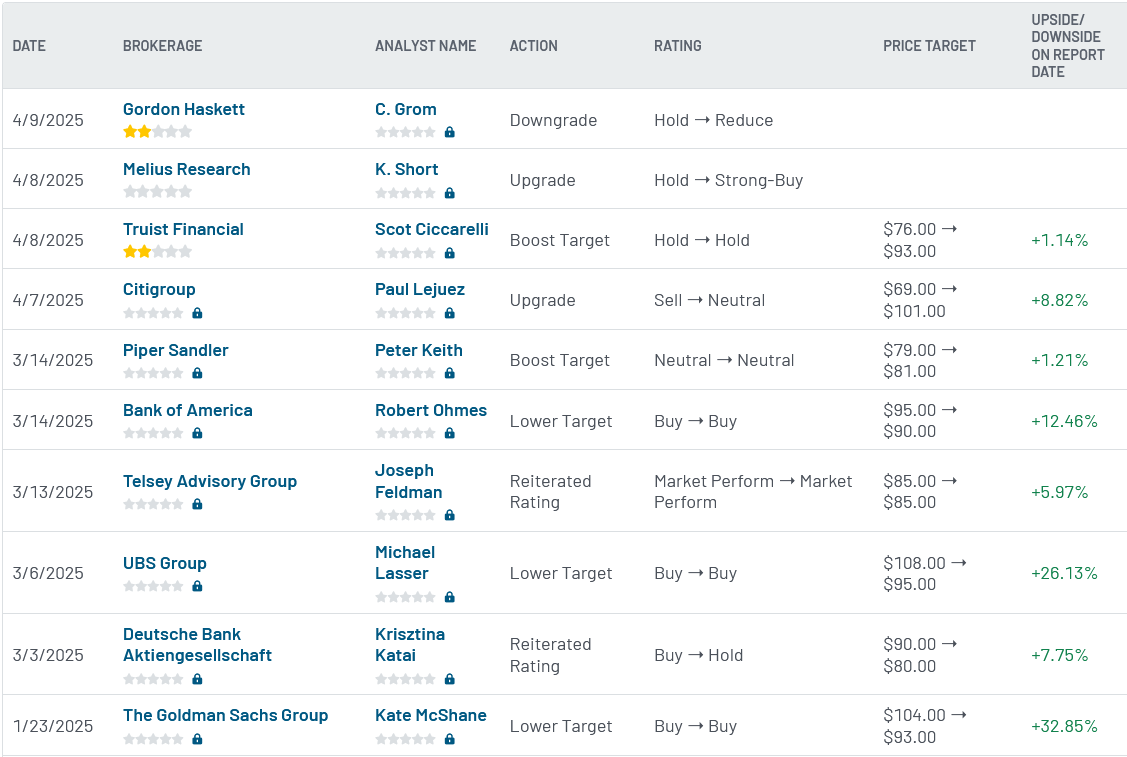The width and height of the screenshot is (1127, 757).
Task: Click the 'Hold → Strong-Buy' rating cell
Action: [728, 180]
